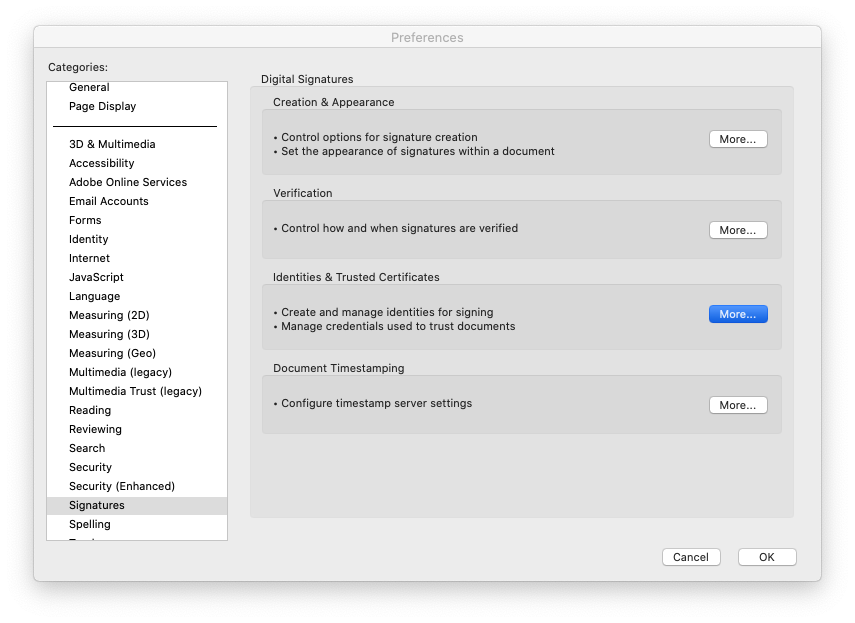This screenshot has width=855, height=623.
Task: Select the Forms category
Action: click(x=85, y=220)
